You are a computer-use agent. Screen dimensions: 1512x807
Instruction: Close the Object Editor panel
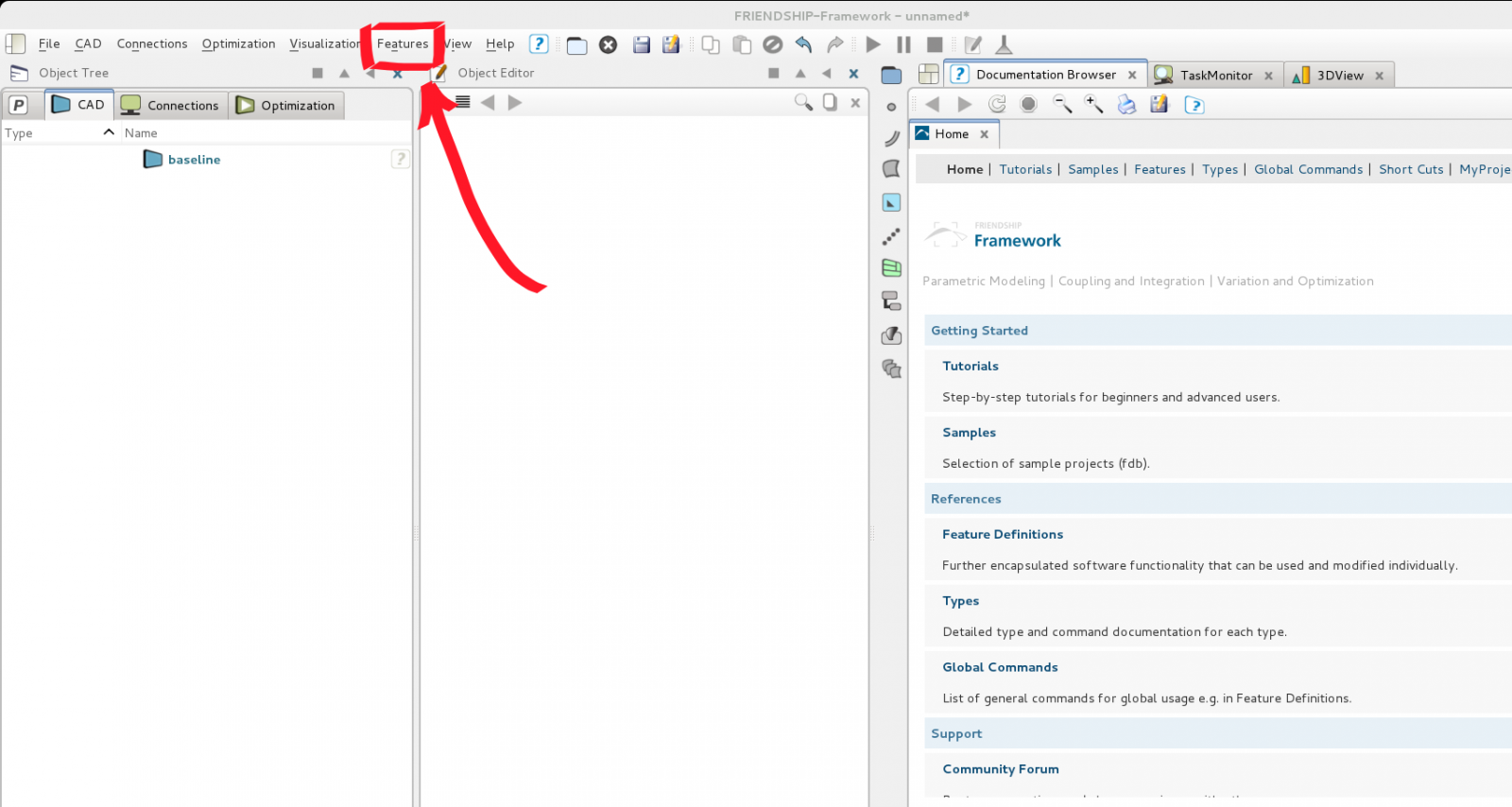point(853,73)
